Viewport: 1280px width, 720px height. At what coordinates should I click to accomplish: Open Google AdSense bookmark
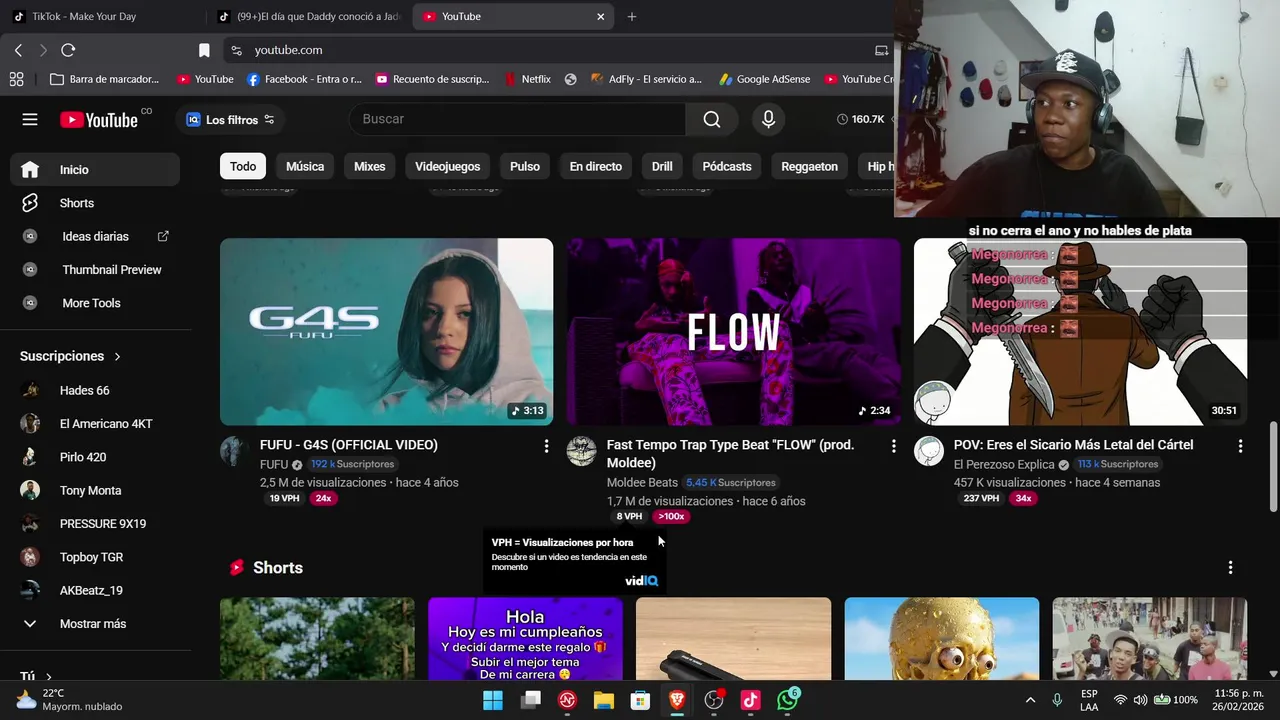[x=764, y=79]
